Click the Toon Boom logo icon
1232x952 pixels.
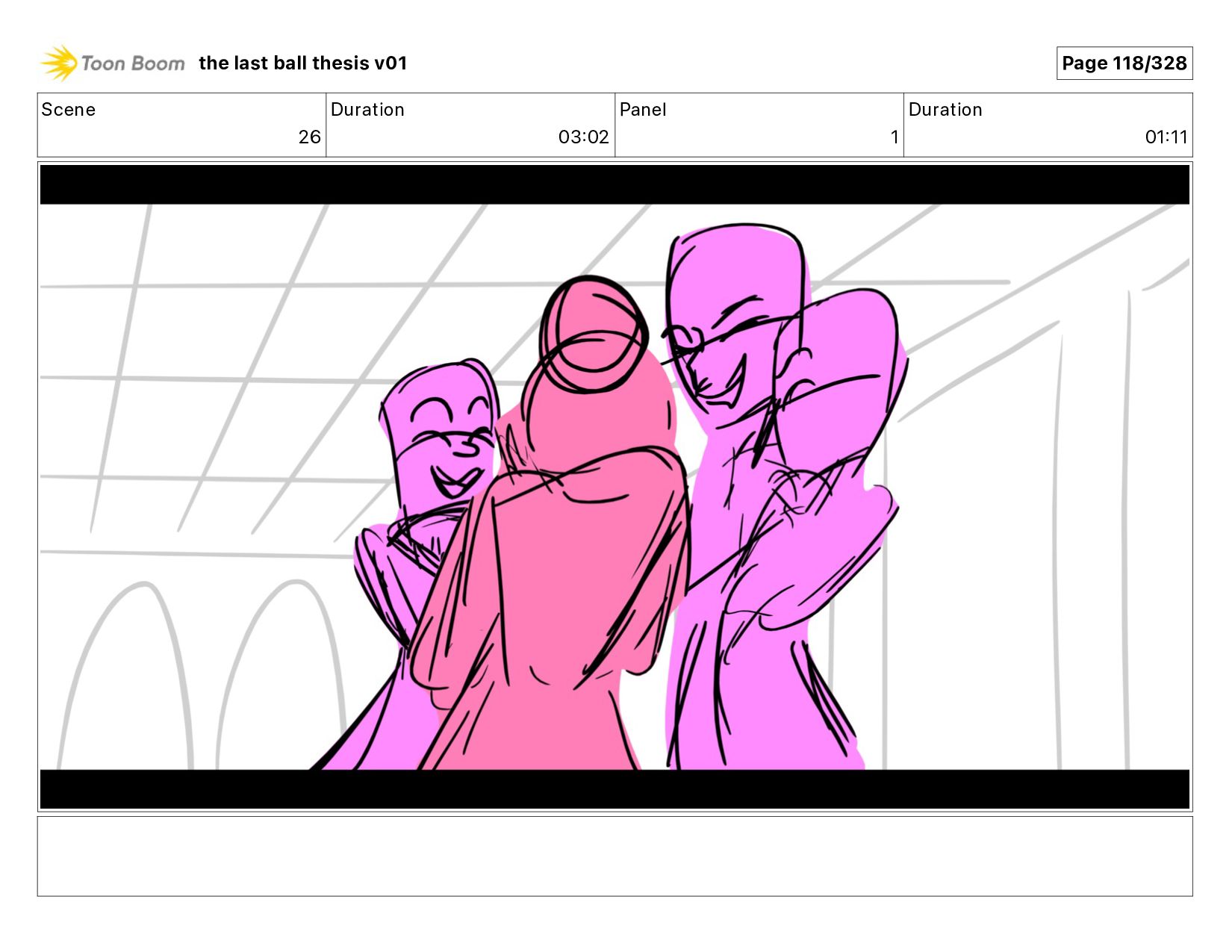(x=59, y=63)
